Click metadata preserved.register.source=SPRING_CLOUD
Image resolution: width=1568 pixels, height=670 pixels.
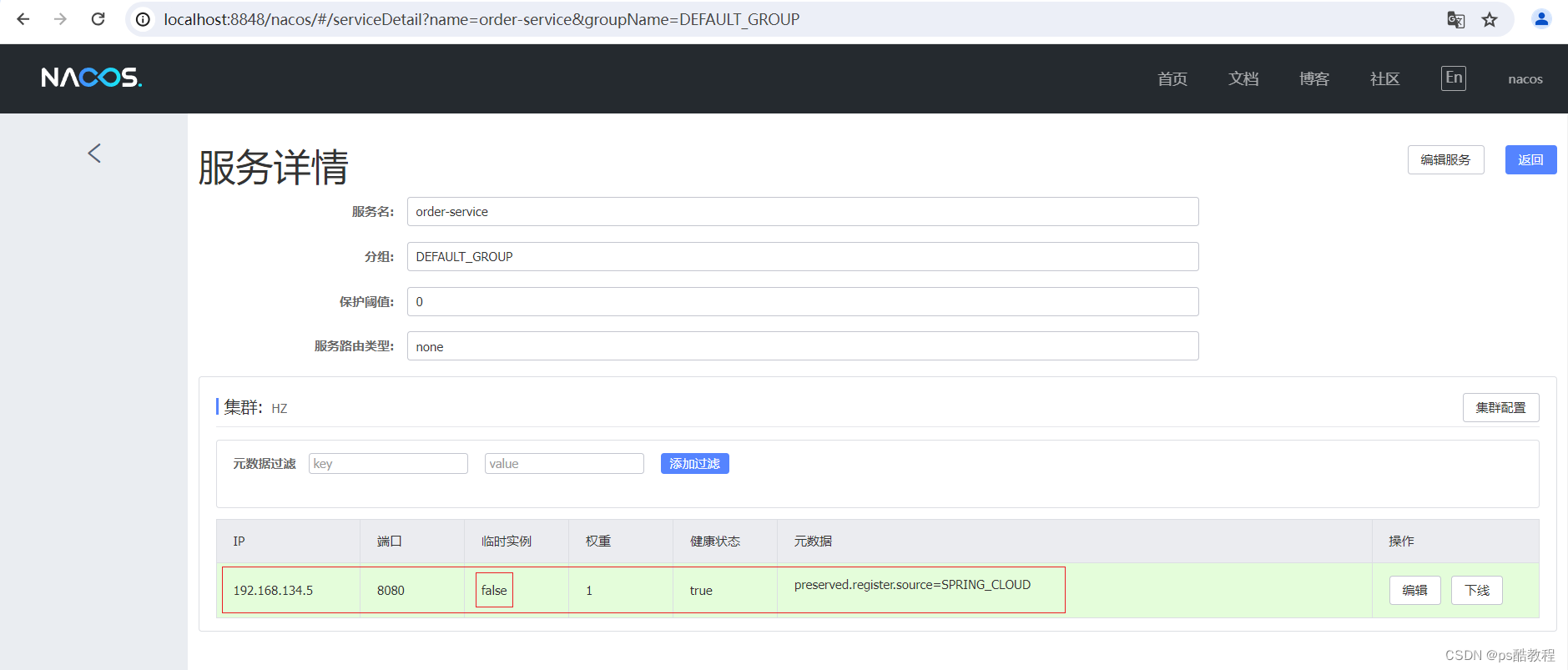click(x=912, y=584)
